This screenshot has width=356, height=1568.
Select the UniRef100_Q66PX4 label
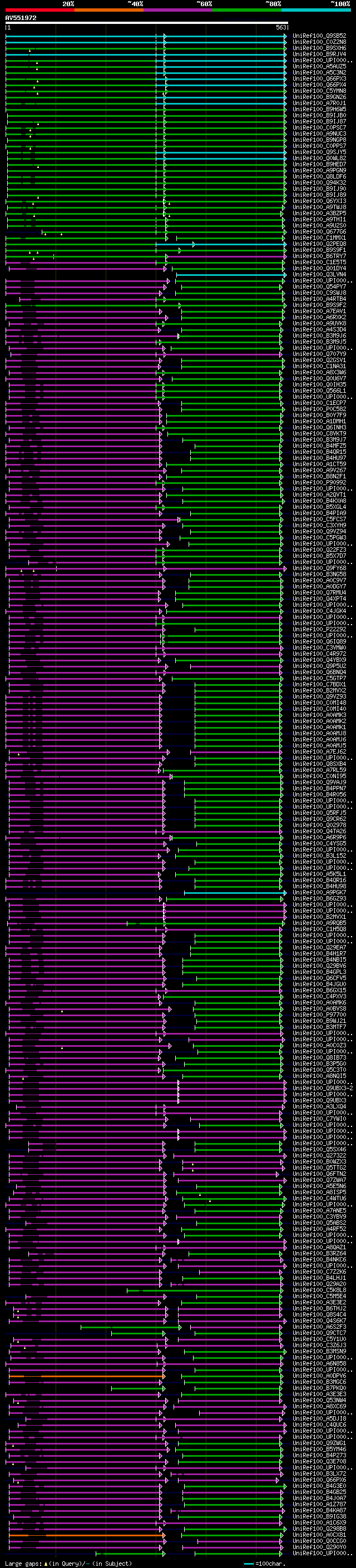(319, 85)
